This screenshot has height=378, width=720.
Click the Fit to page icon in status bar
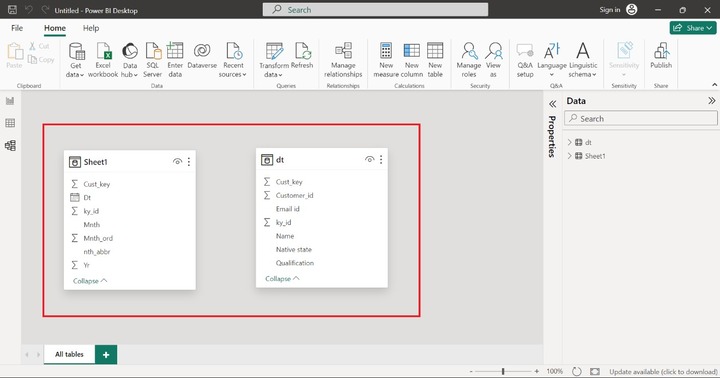(595, 371)
